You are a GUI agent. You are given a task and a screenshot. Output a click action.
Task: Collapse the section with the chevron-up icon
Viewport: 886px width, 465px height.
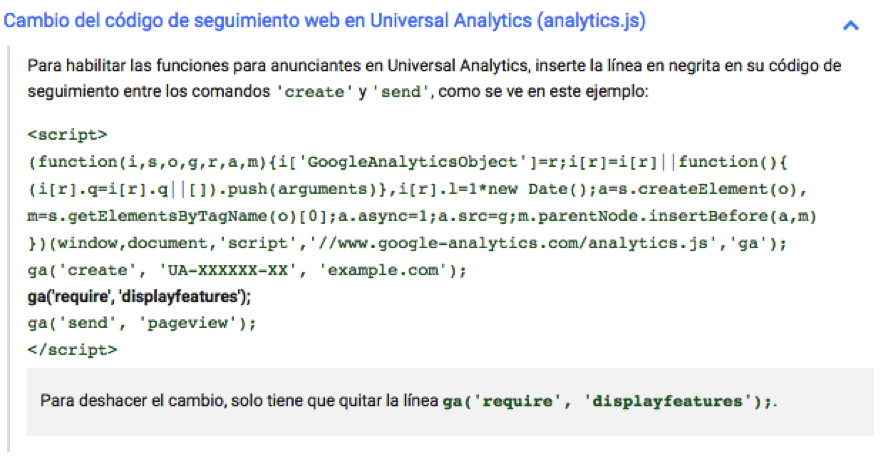(851, 26)
